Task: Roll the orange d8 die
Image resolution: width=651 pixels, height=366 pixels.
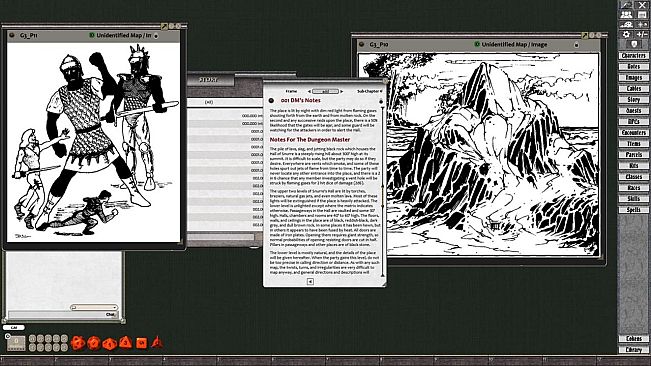Action: tap(125, 343)
